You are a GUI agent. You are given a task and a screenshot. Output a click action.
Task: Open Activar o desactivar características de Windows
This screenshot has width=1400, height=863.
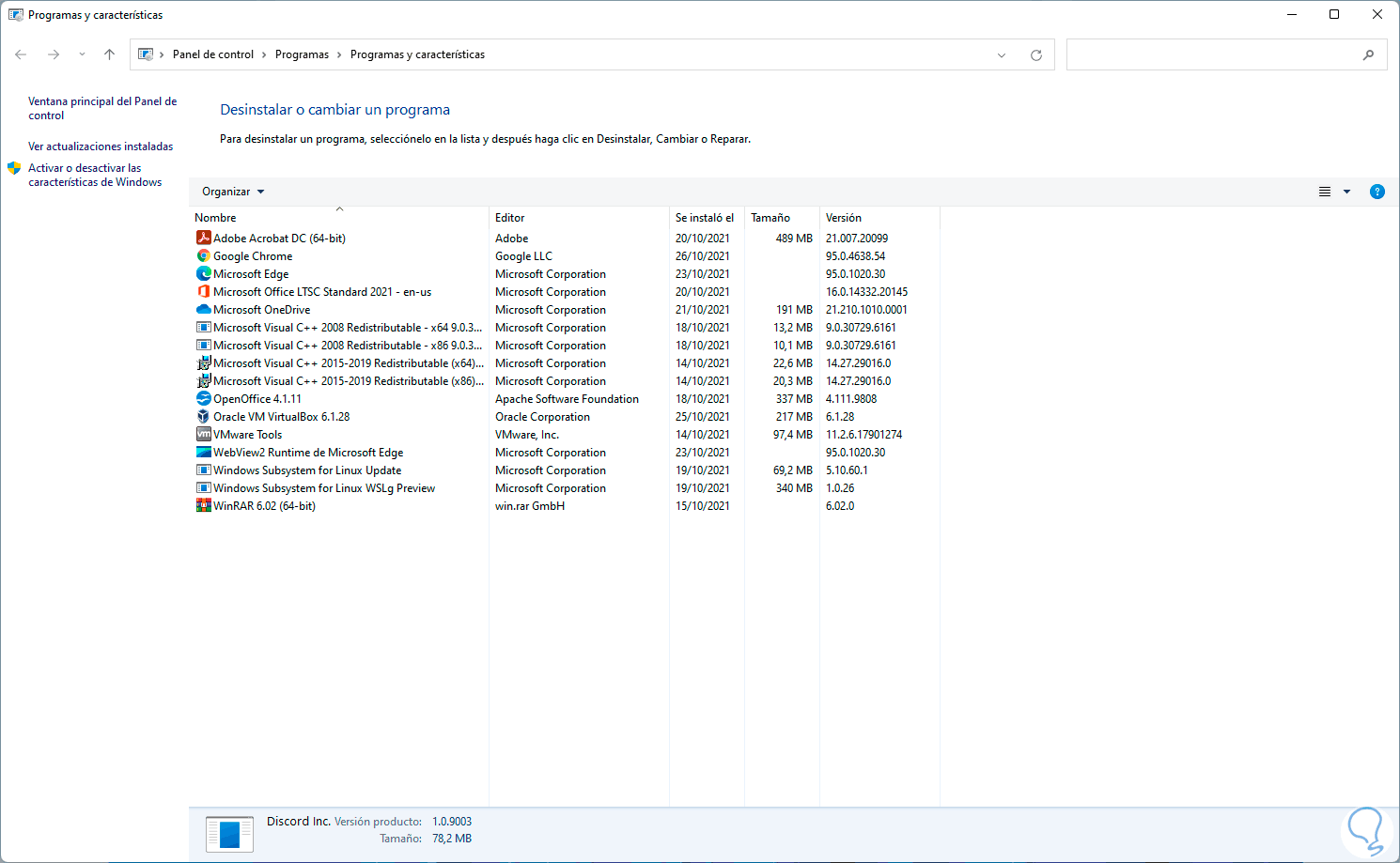point(95,175)
